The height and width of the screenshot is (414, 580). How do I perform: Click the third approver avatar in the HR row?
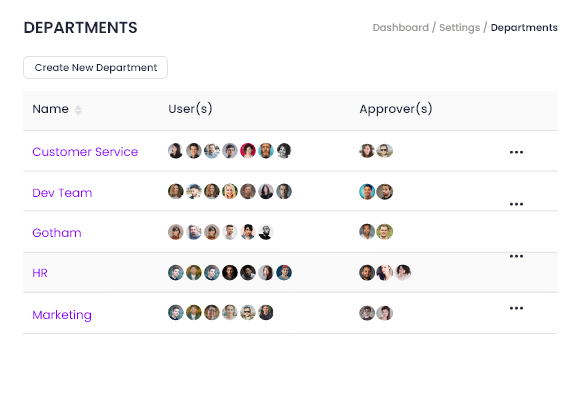pos(403,273)
